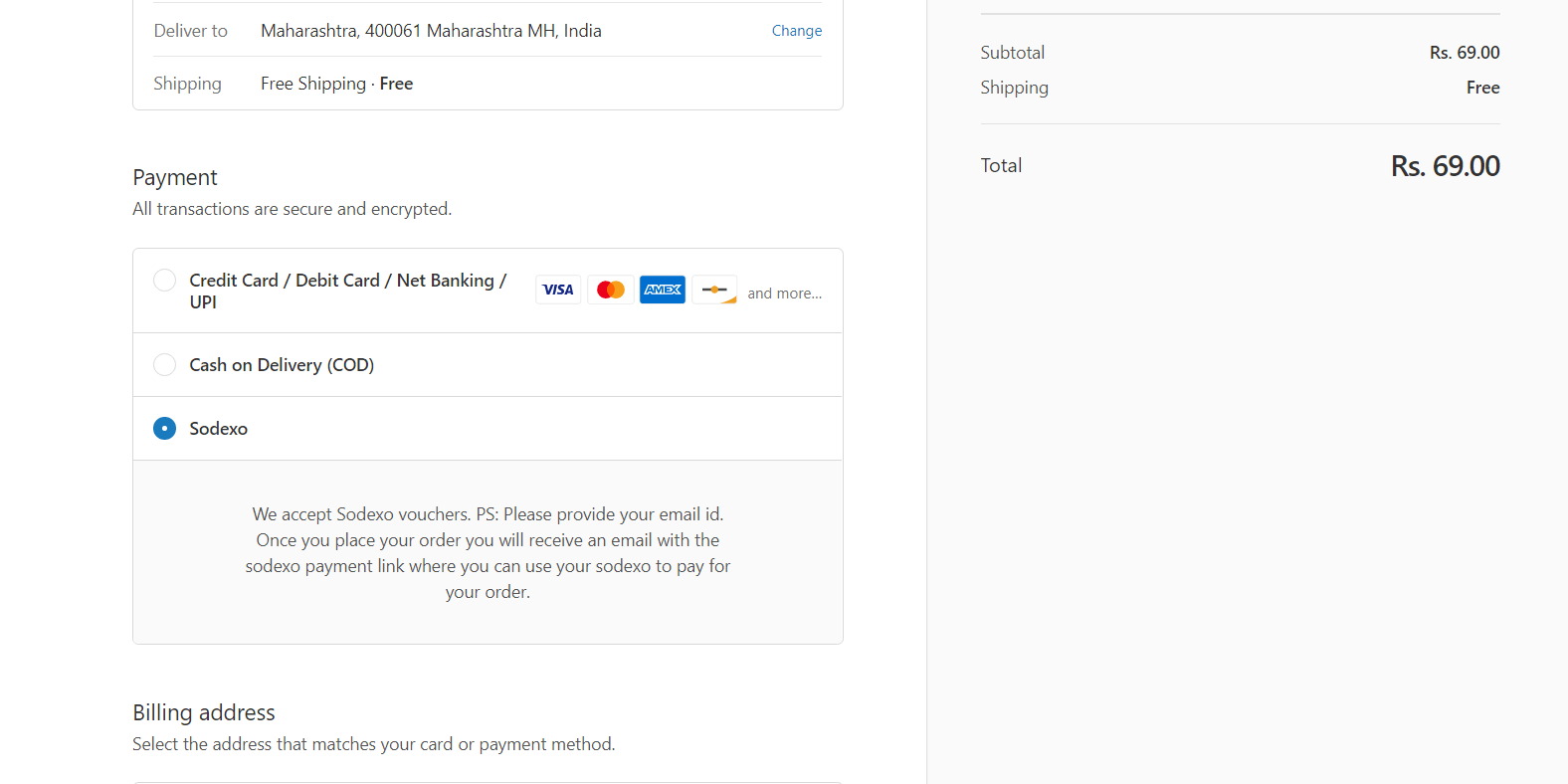The height and width of the screenshot is (784, 1568).
Task: Click the Free shipping value in order summary
Action: coord(1482,88)
